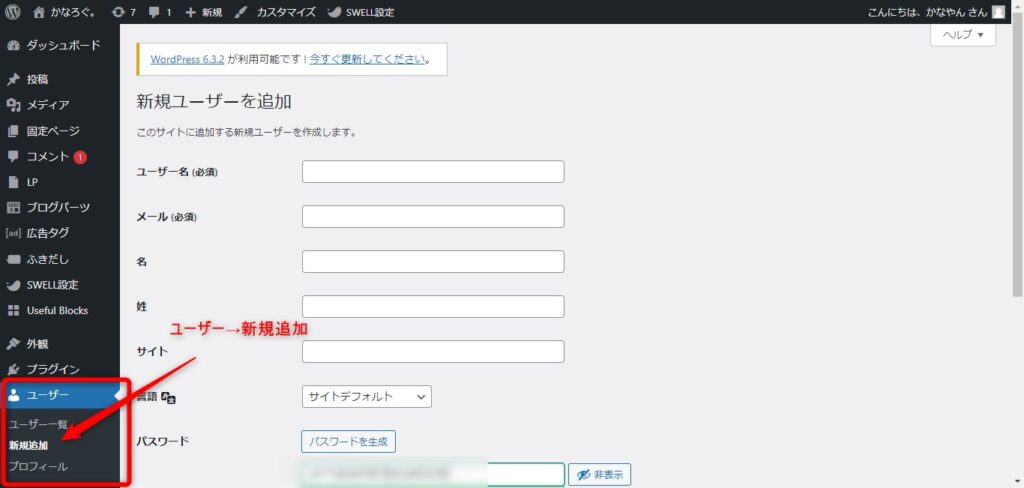Click the メール input field
1024x488 pixels.
(433, 217)
